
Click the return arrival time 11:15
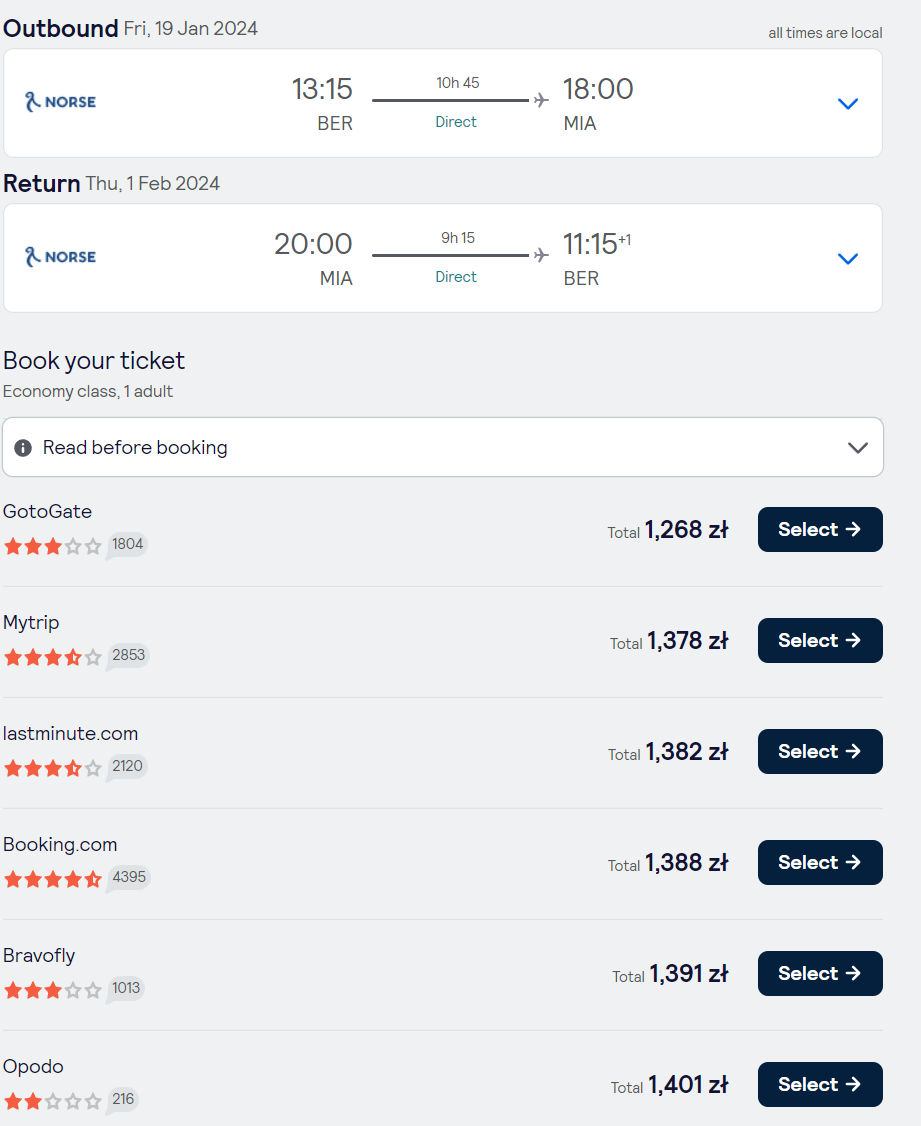590,244
